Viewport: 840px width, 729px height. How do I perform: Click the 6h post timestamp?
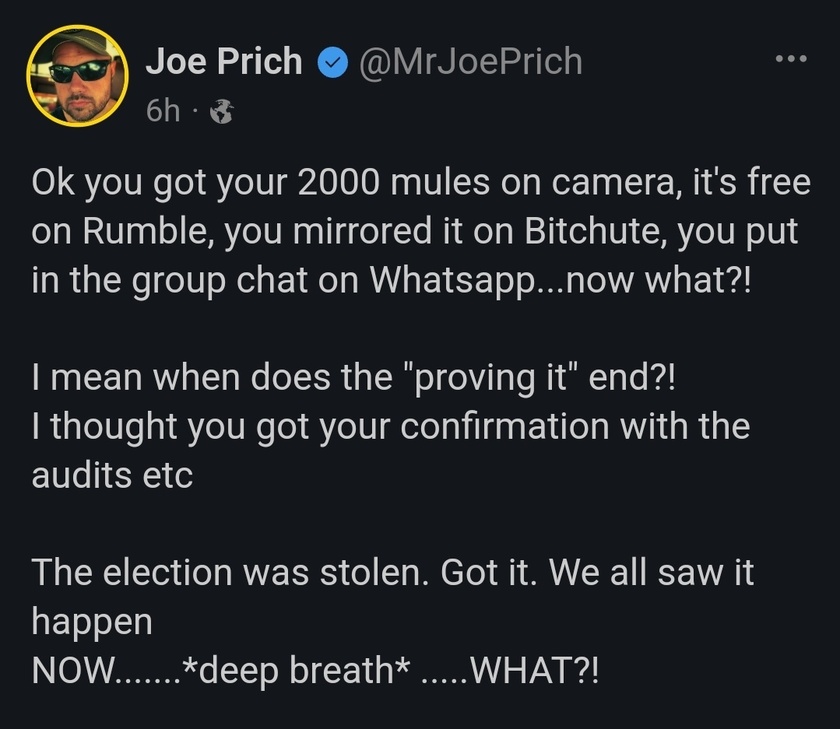coord(163,111)
